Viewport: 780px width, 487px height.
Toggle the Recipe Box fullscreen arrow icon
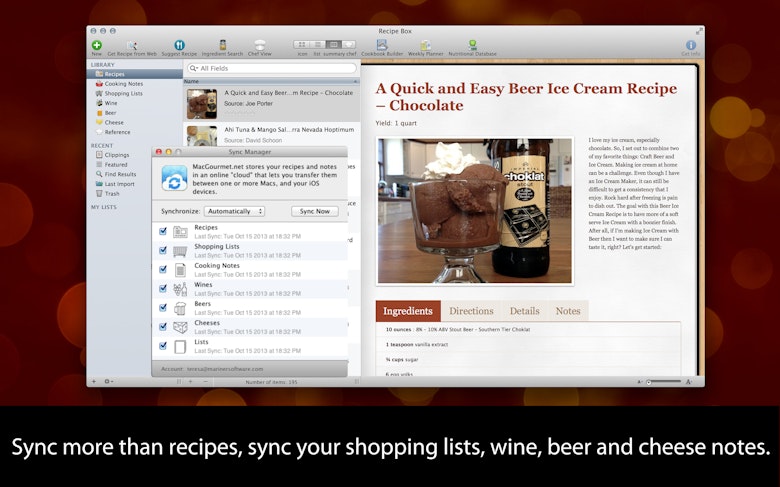click(x=699, y=31)
